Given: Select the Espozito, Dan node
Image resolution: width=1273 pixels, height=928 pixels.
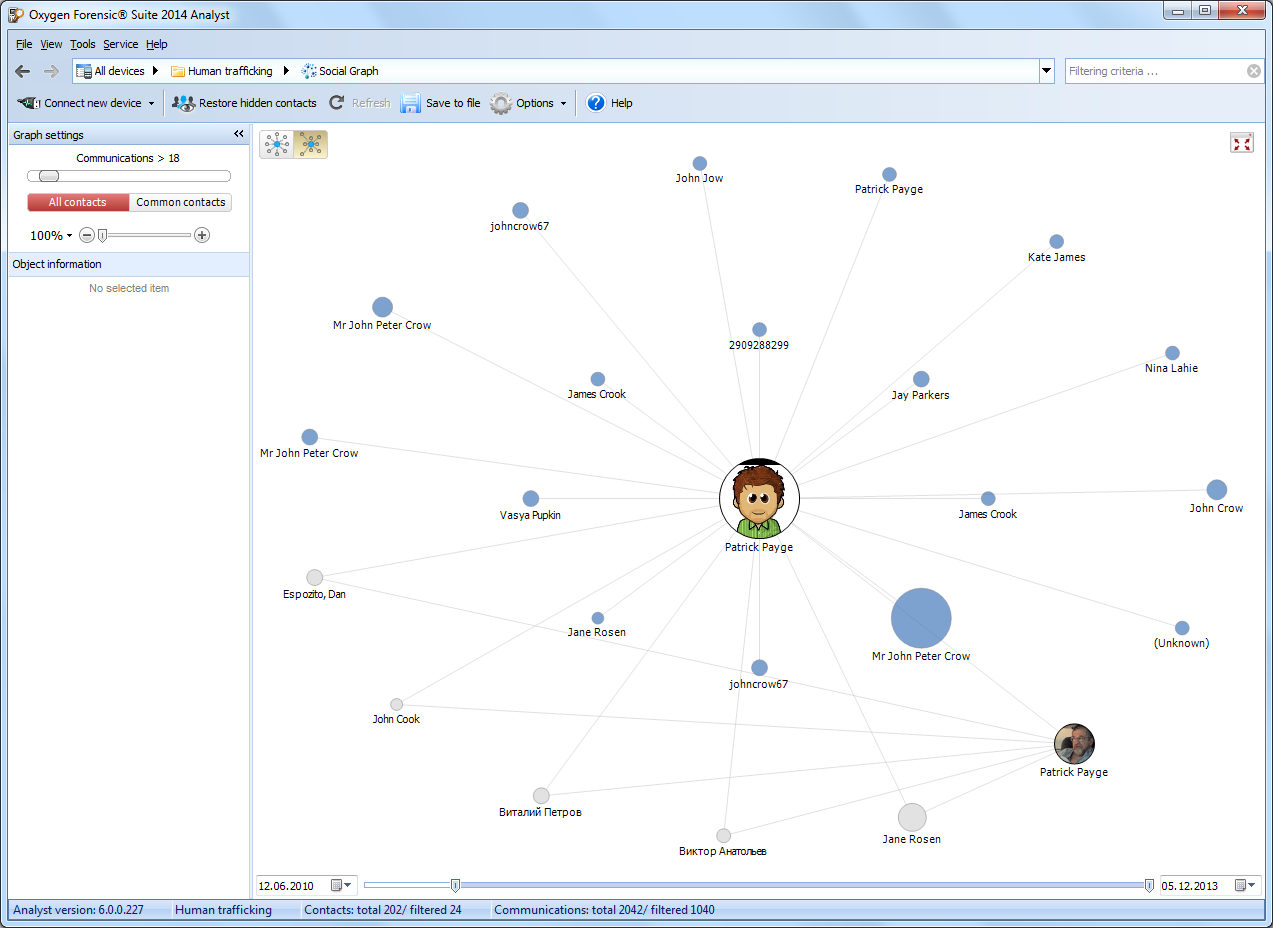Looking at the screenshot, I should [314, 577].
